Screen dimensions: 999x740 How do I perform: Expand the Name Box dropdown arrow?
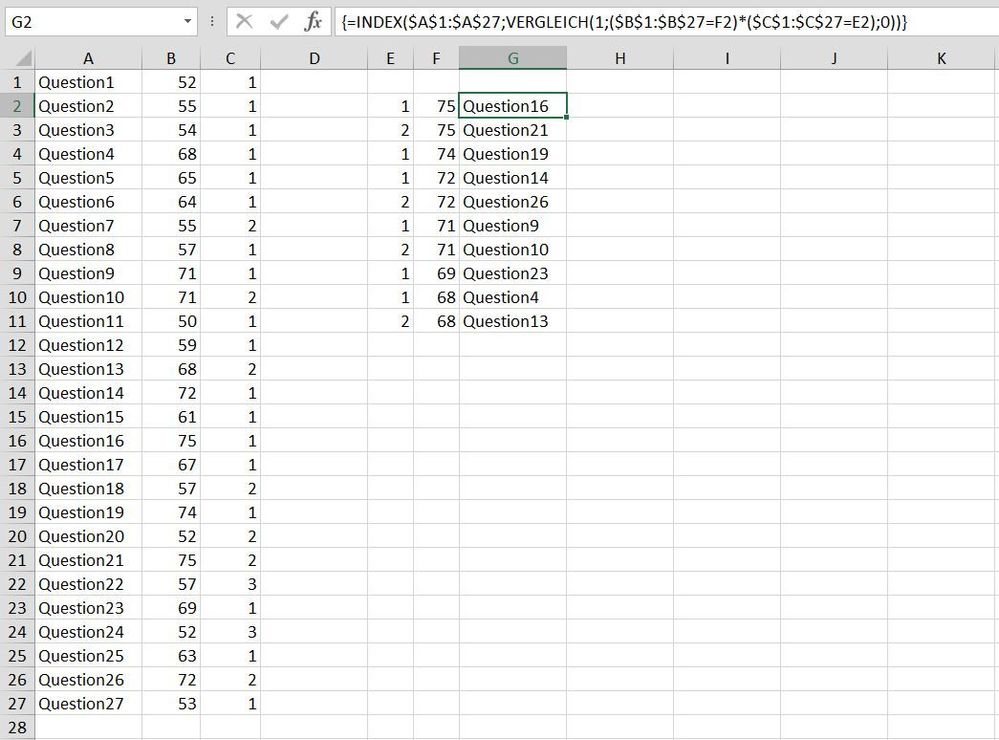187,22
